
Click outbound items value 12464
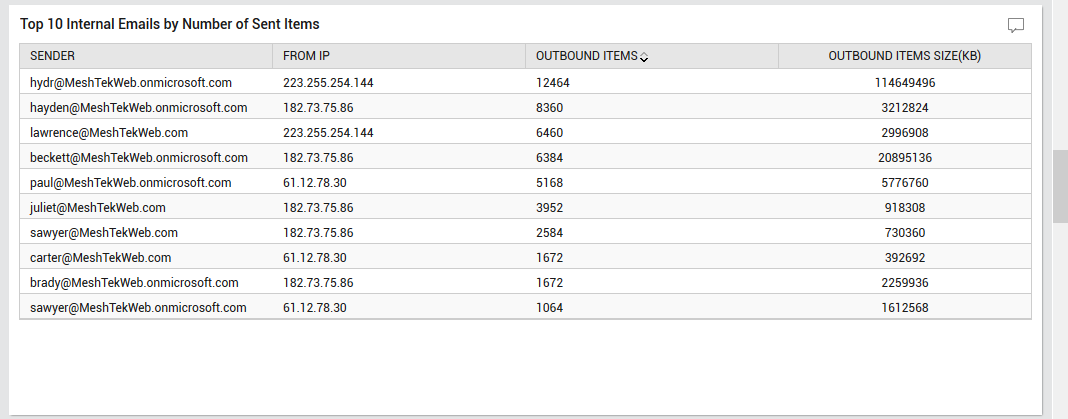click(x=552, y=82)
